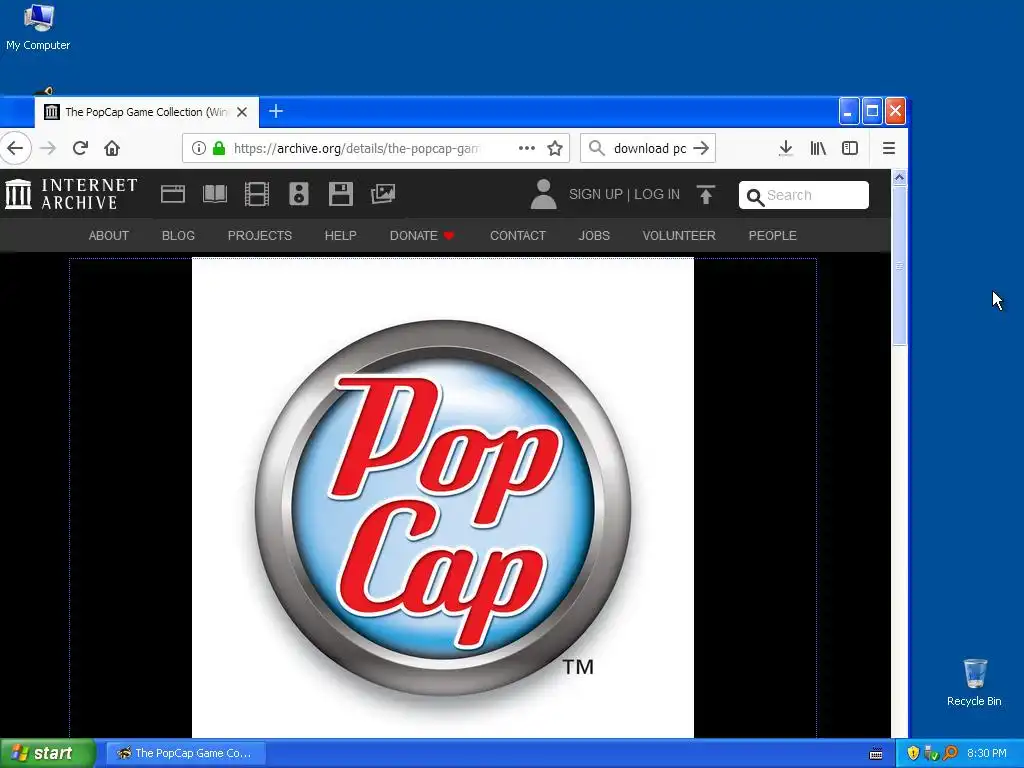Click the browser forward arrow

(48, 148)
